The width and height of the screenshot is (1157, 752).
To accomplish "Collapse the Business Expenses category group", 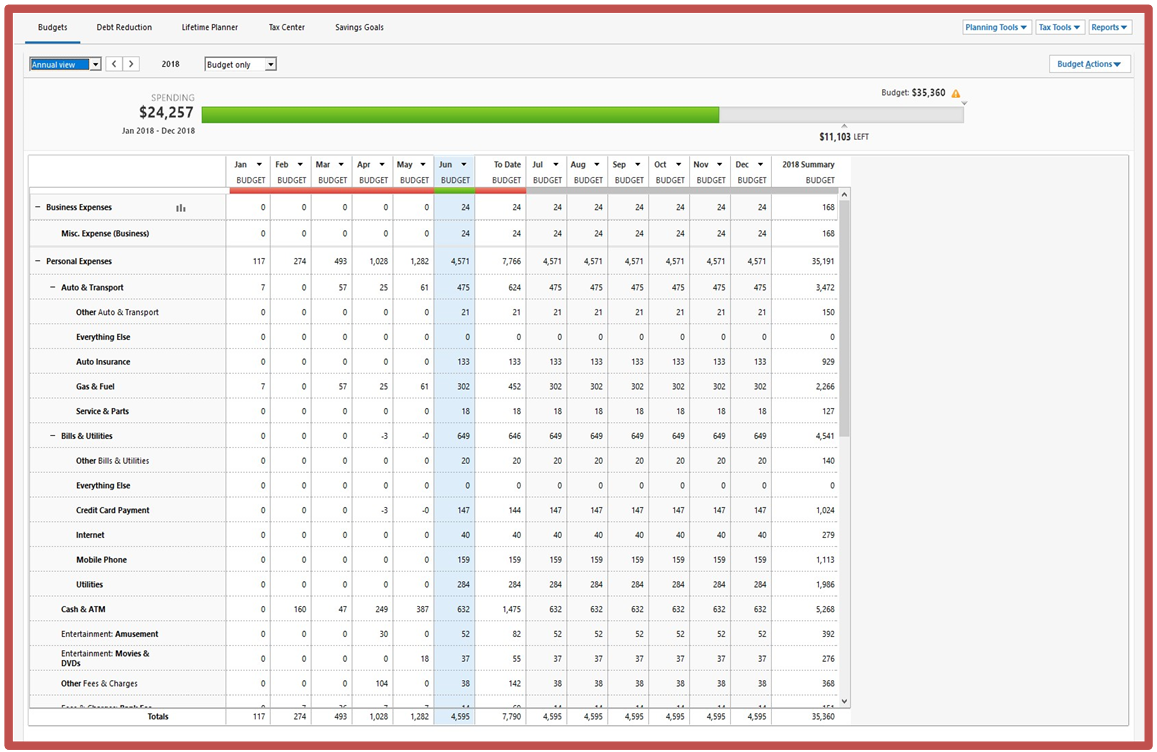I will (38, 207).
